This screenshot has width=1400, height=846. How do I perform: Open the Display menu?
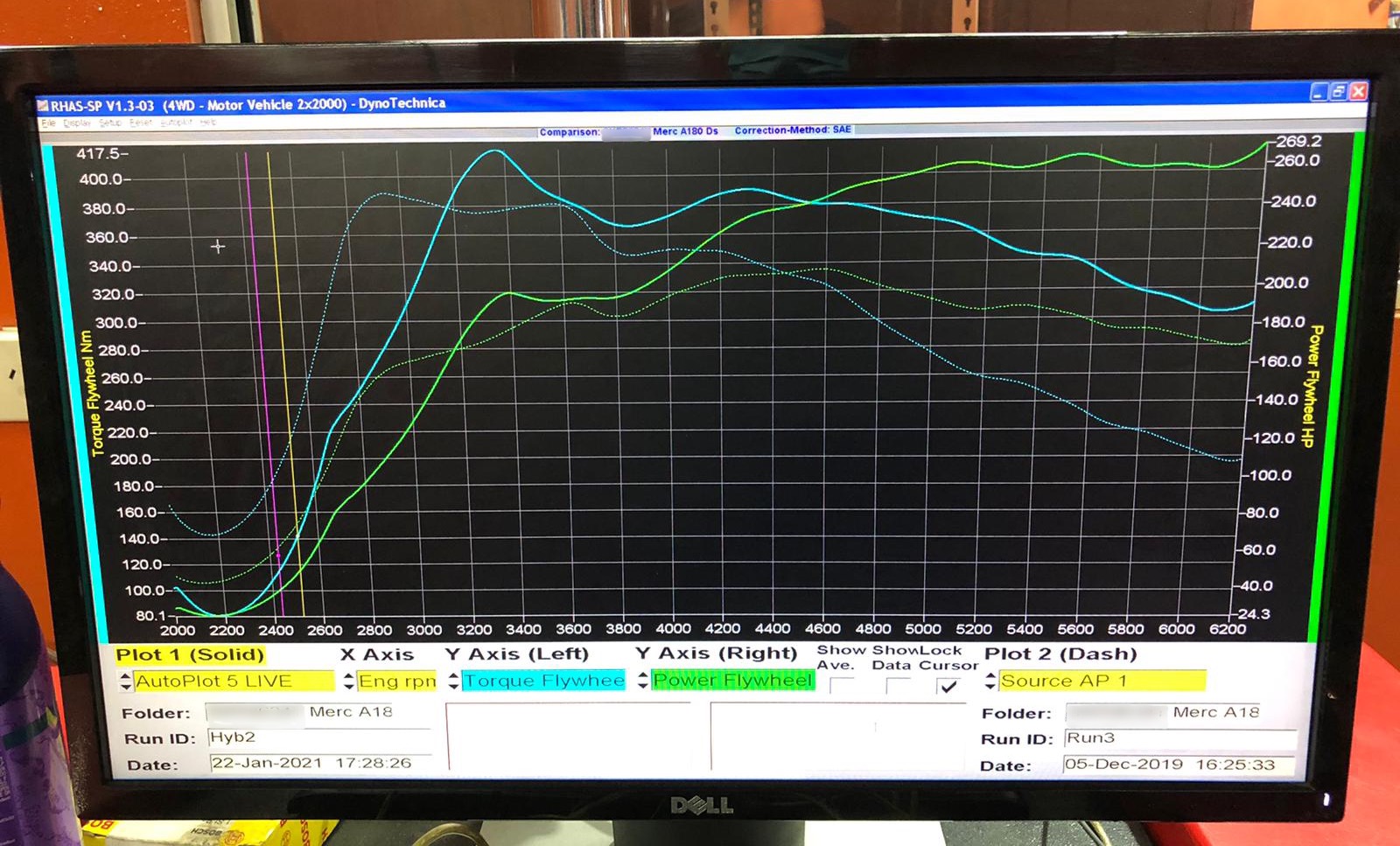[77, 123]
